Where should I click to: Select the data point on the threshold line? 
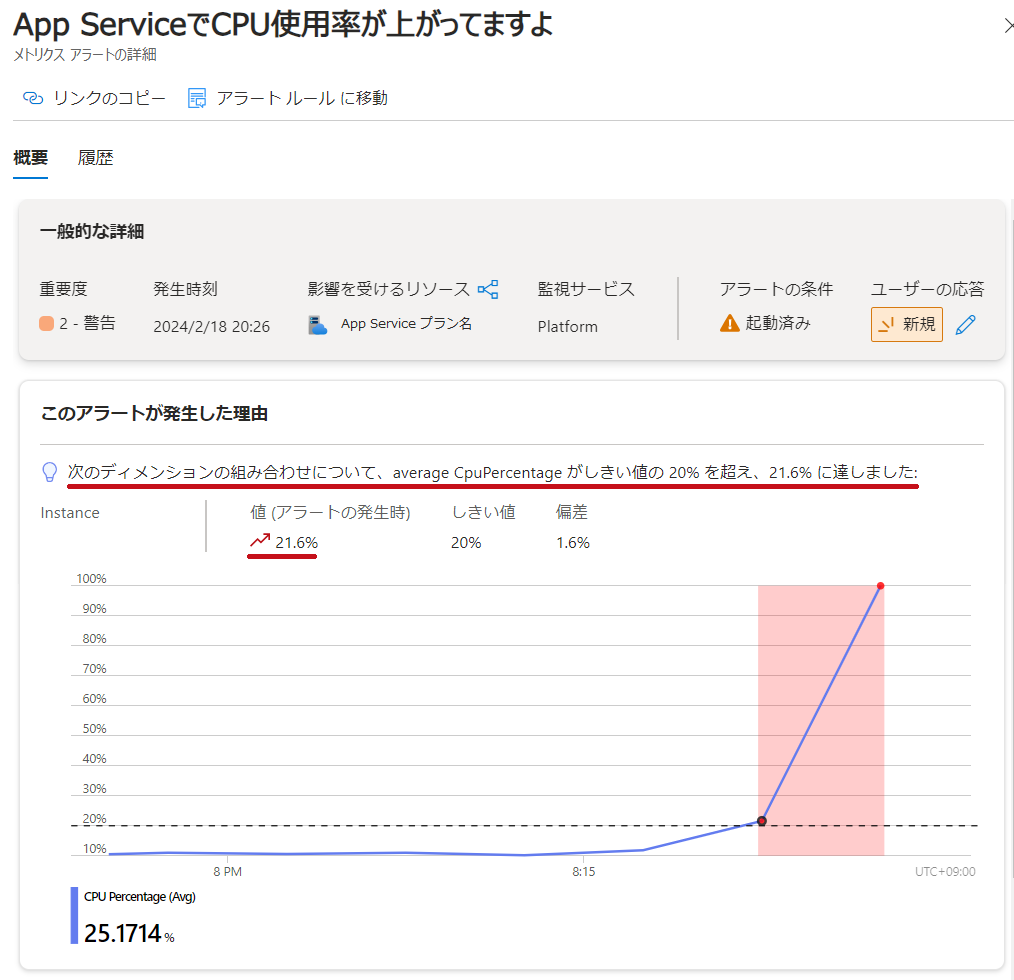click(762, 821)
